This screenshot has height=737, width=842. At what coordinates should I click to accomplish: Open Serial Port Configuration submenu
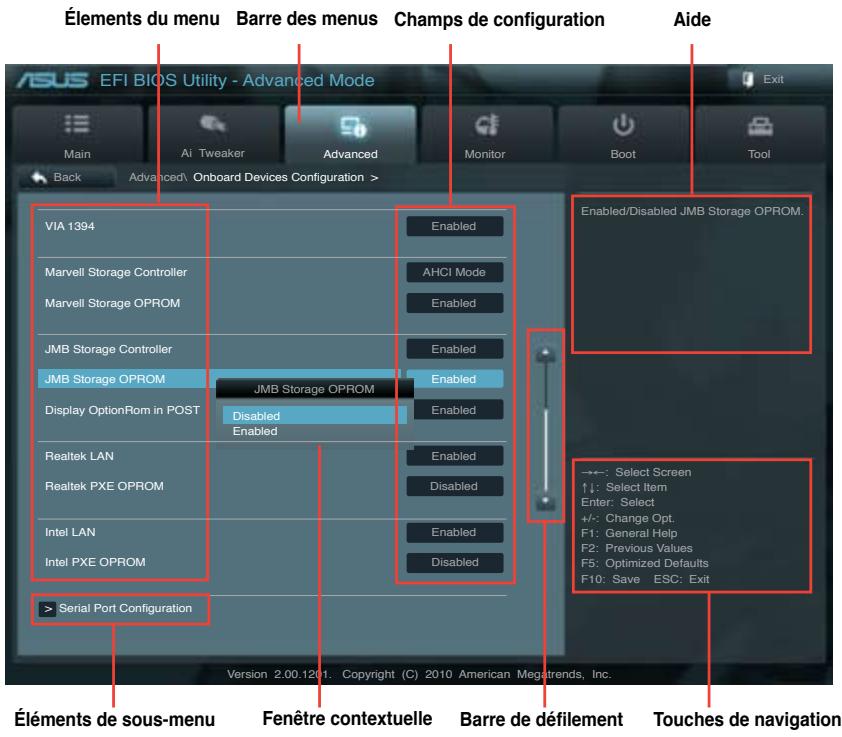pos(125,608)
